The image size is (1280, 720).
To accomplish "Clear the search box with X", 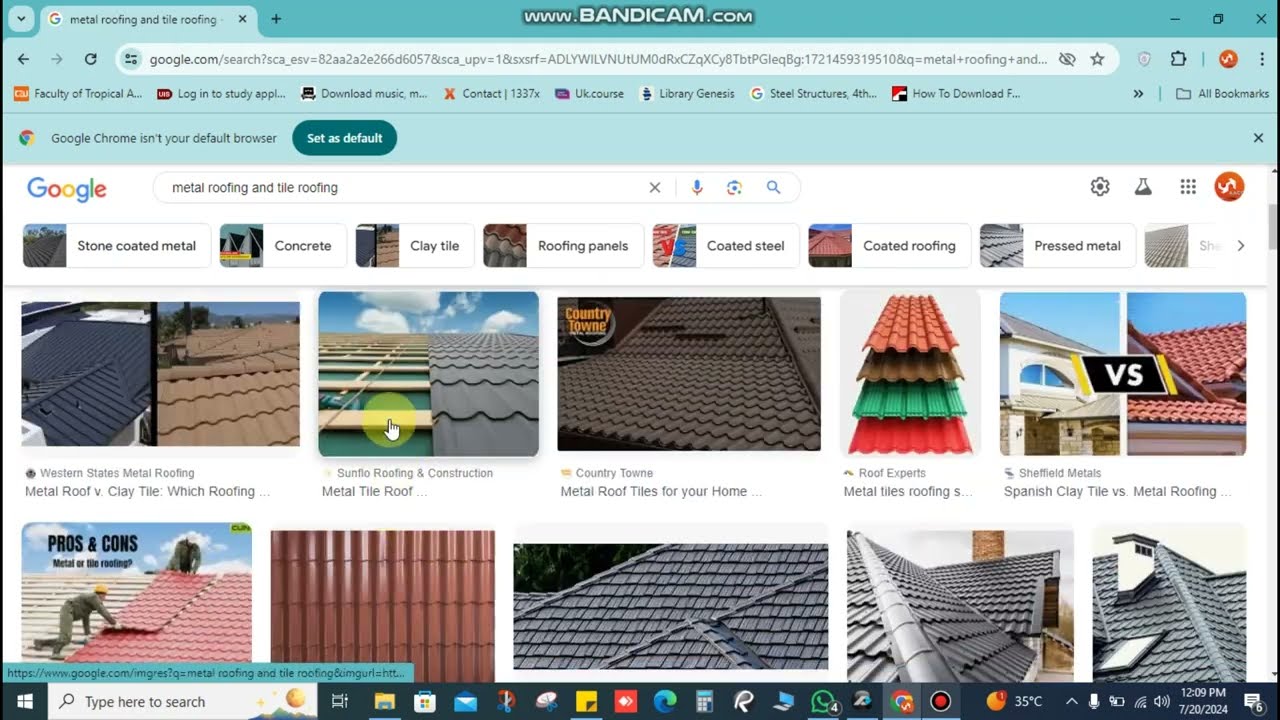I will pos(655,187).
